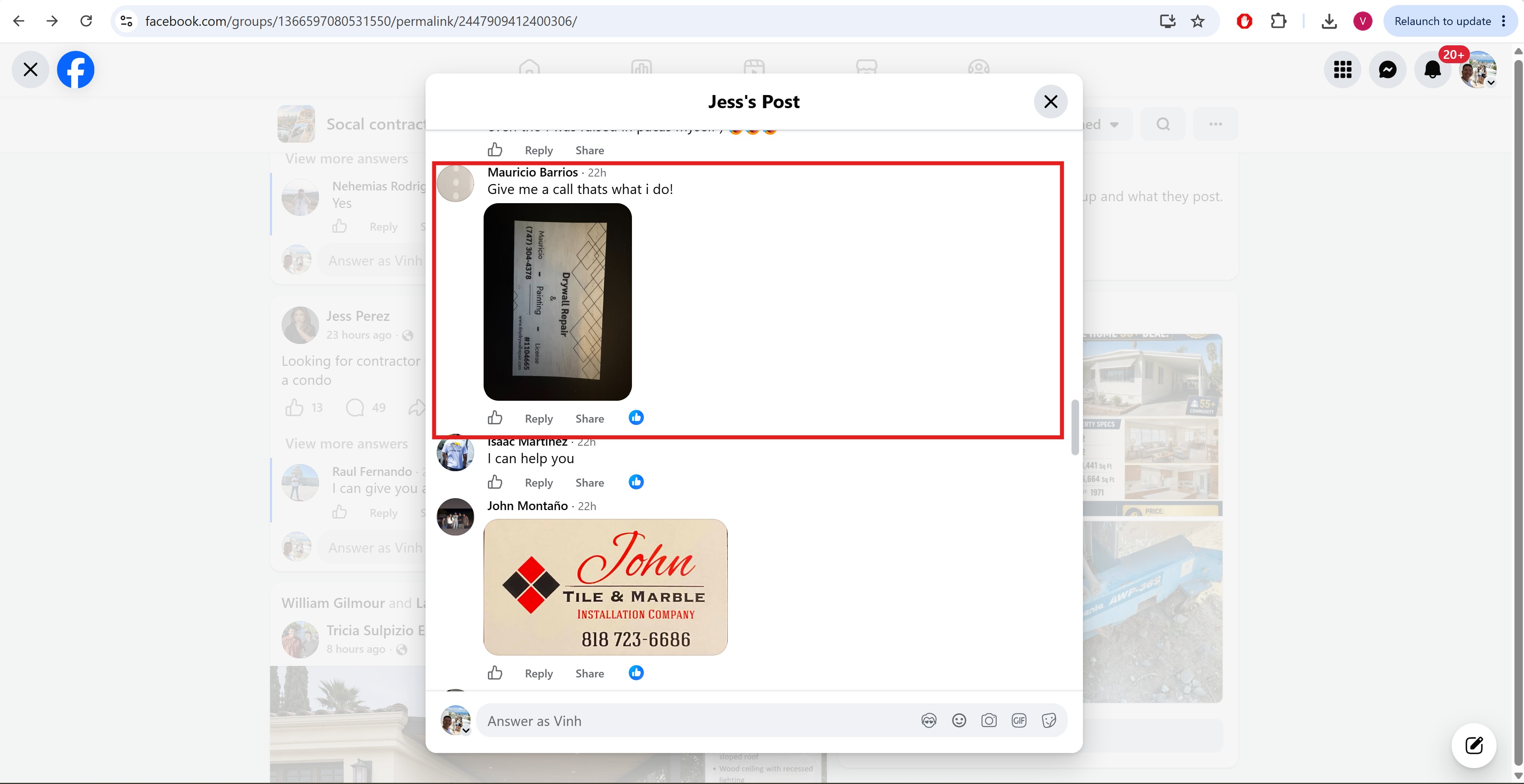Click Relaunch to update button
The height and width of the screenshot is (784, 1524).
(1442, 21)
